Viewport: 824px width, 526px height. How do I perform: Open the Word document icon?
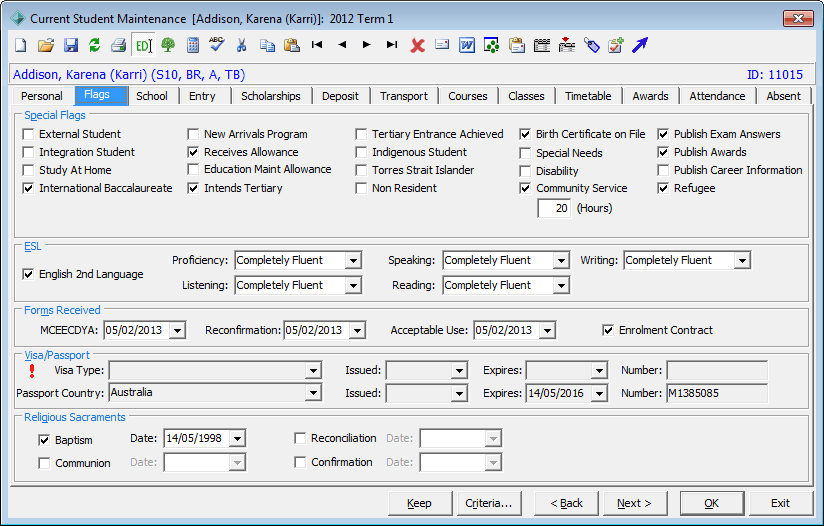pyautogui.click(x=467, y=45)
